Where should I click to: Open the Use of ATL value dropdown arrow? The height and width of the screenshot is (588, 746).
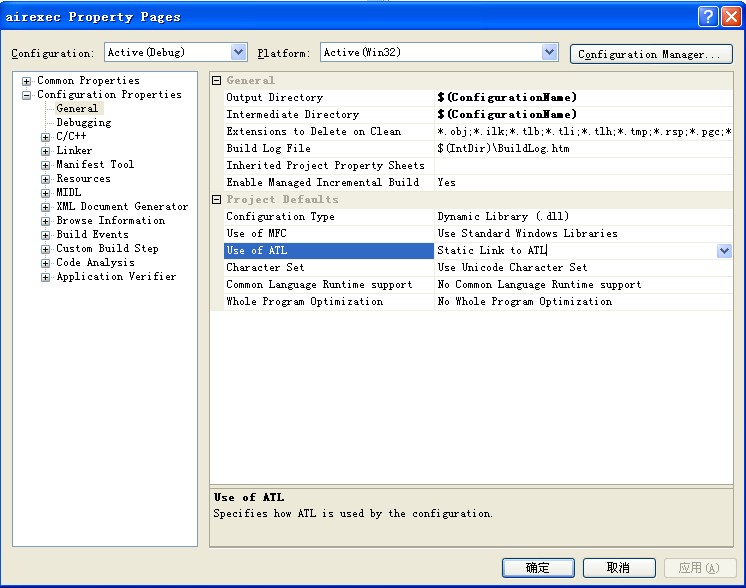(724, 251)
